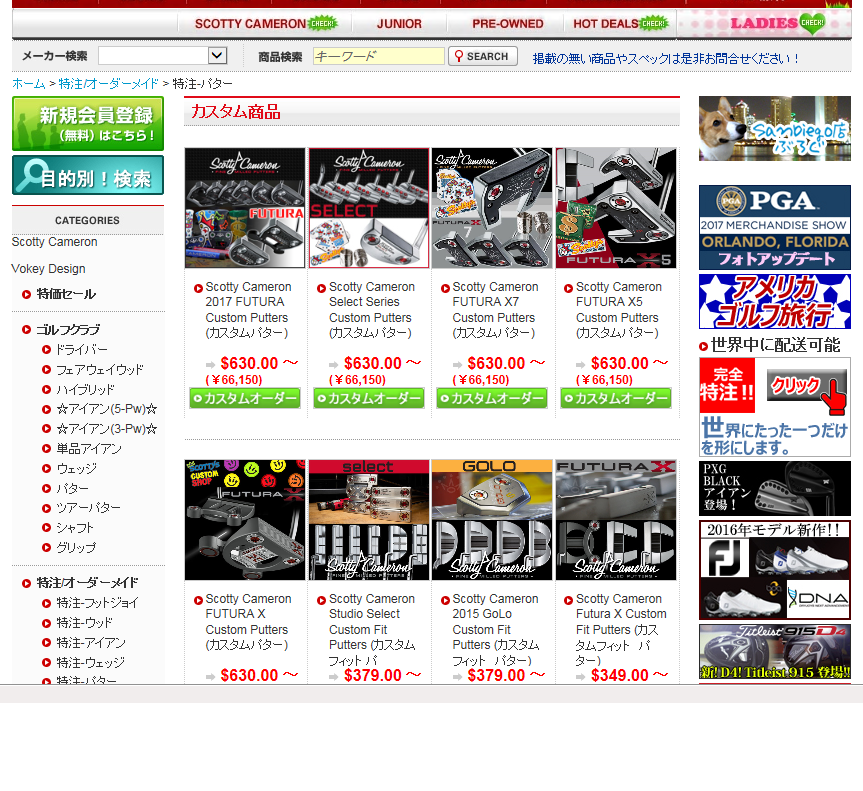The width and height of the screenshot is (863, 791).
Task: Go to 特注/オーダーメイド breadcrumb link
Action: [108, 84]
